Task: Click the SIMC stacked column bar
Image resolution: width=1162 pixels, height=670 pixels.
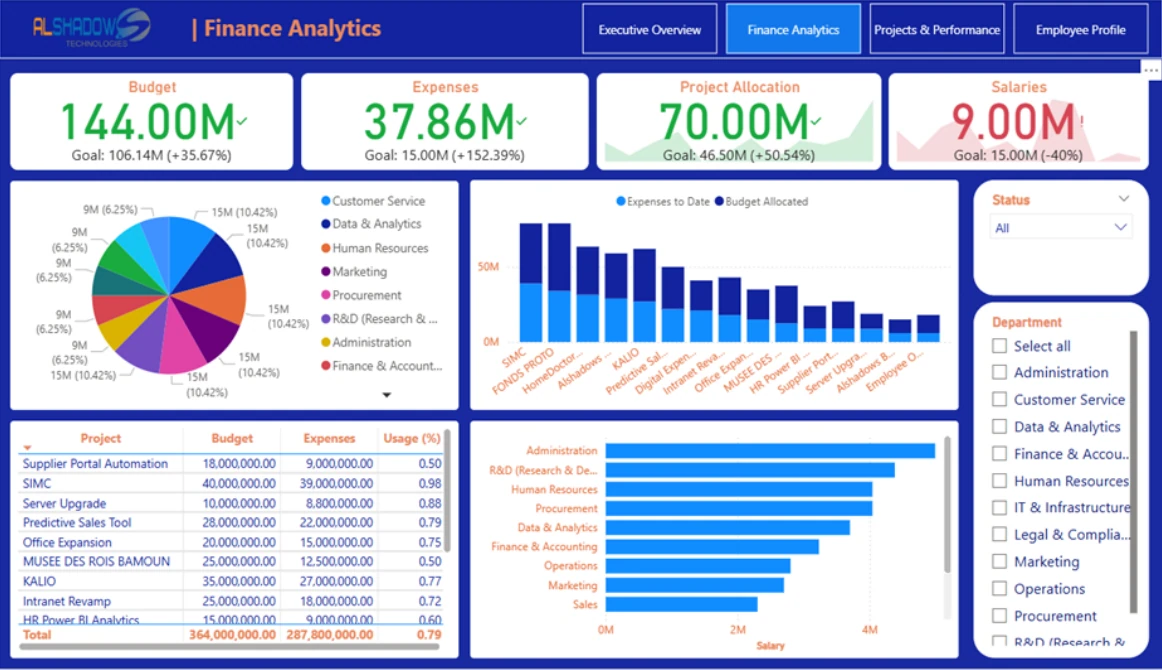Action: pyautogui.click(x=531, y=282)
